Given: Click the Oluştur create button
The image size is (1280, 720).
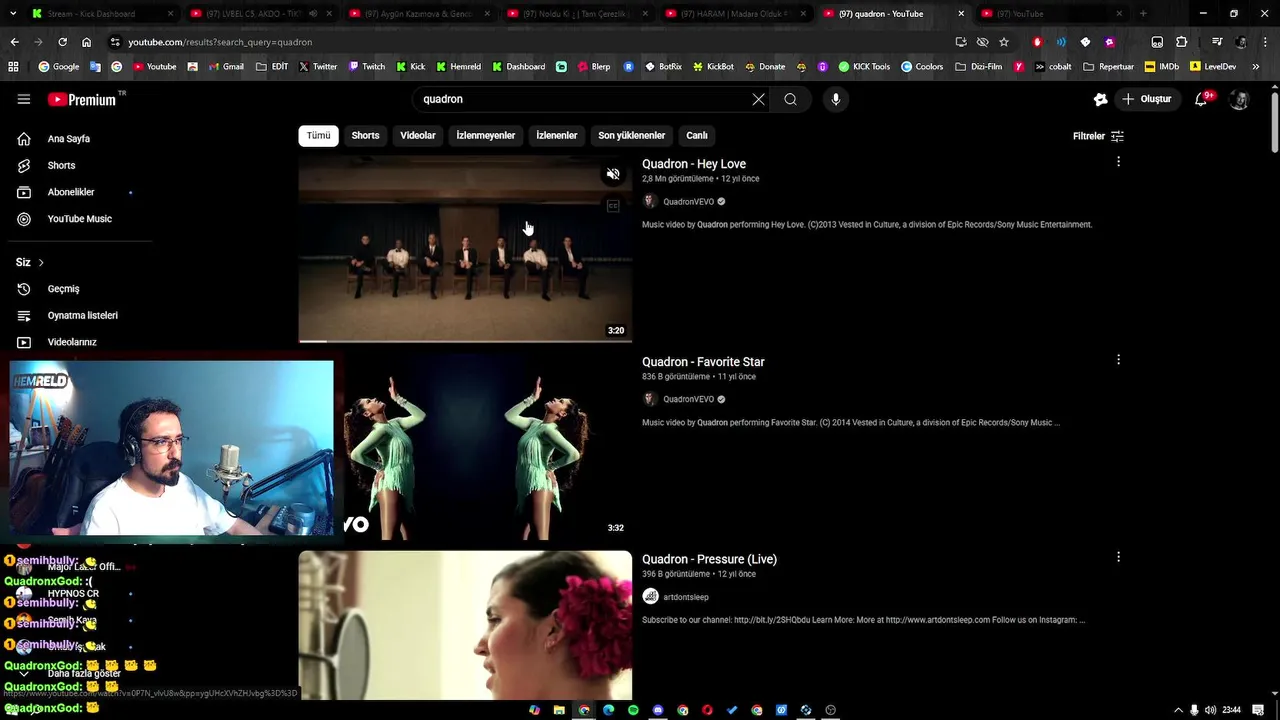Looking at the screenshot, I should pos(1147,99).
